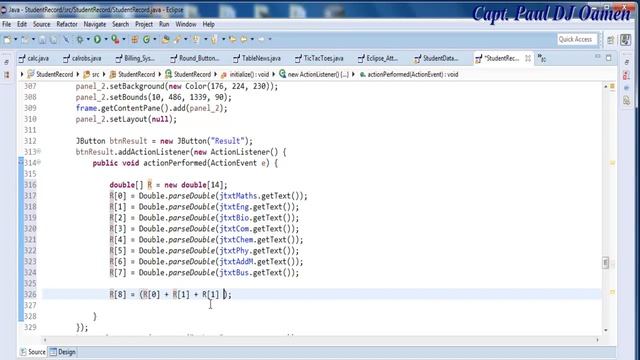The image size is (640, 360).
Task: Switch to the StudentData... editor tab
Action: 437,58
